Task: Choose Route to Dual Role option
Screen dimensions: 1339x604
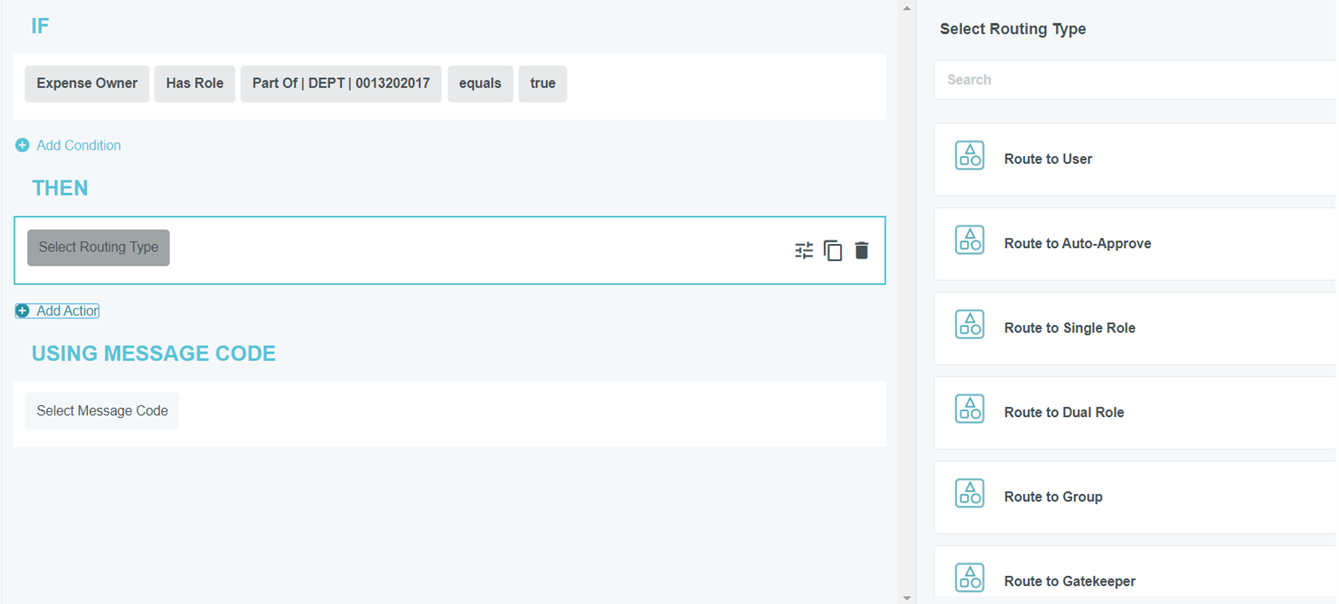Action: 1063,412
